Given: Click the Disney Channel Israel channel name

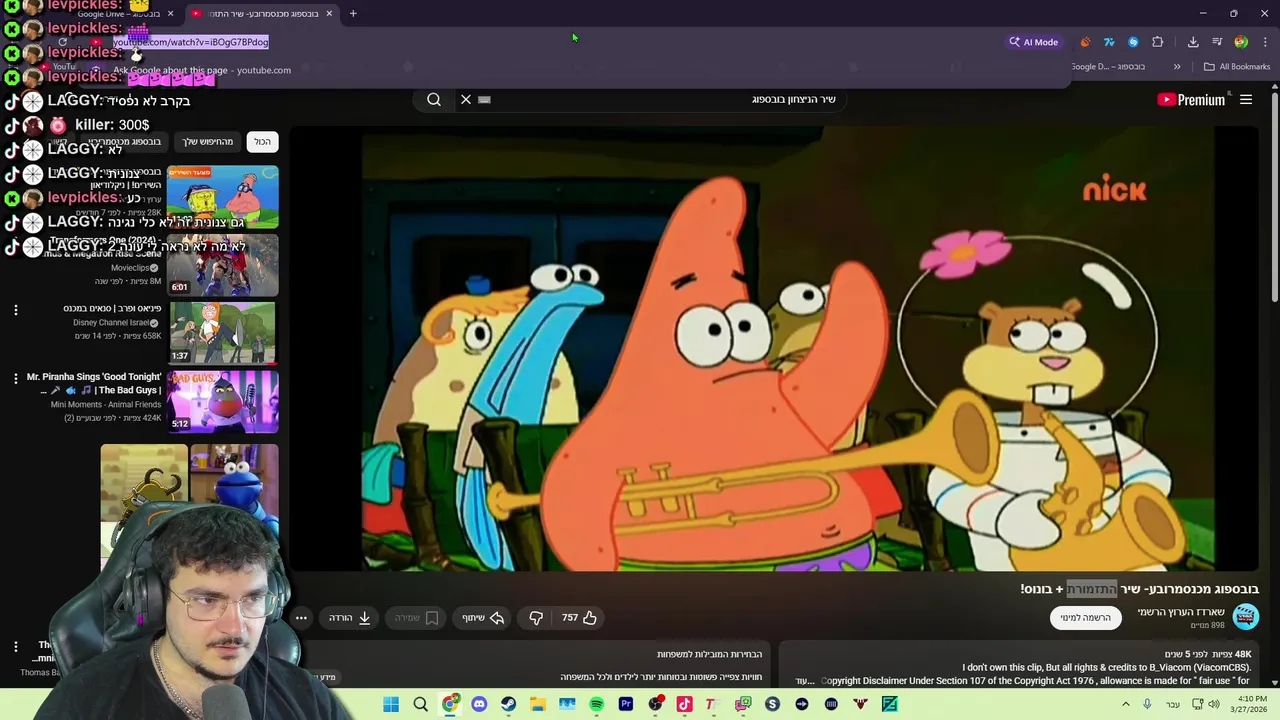Looking at the screenshot, I should pyautogui.click(x=110, y=323).
